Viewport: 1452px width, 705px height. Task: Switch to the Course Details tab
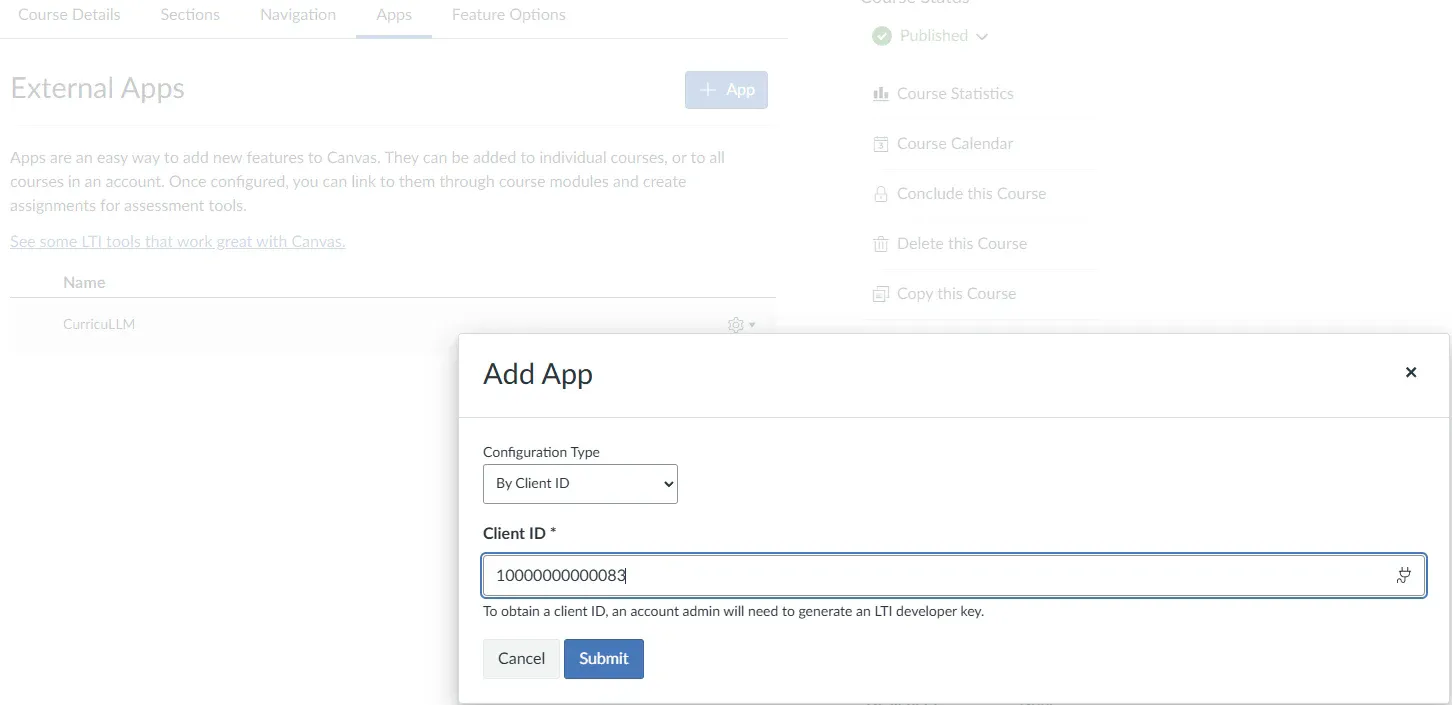(68, 14)
